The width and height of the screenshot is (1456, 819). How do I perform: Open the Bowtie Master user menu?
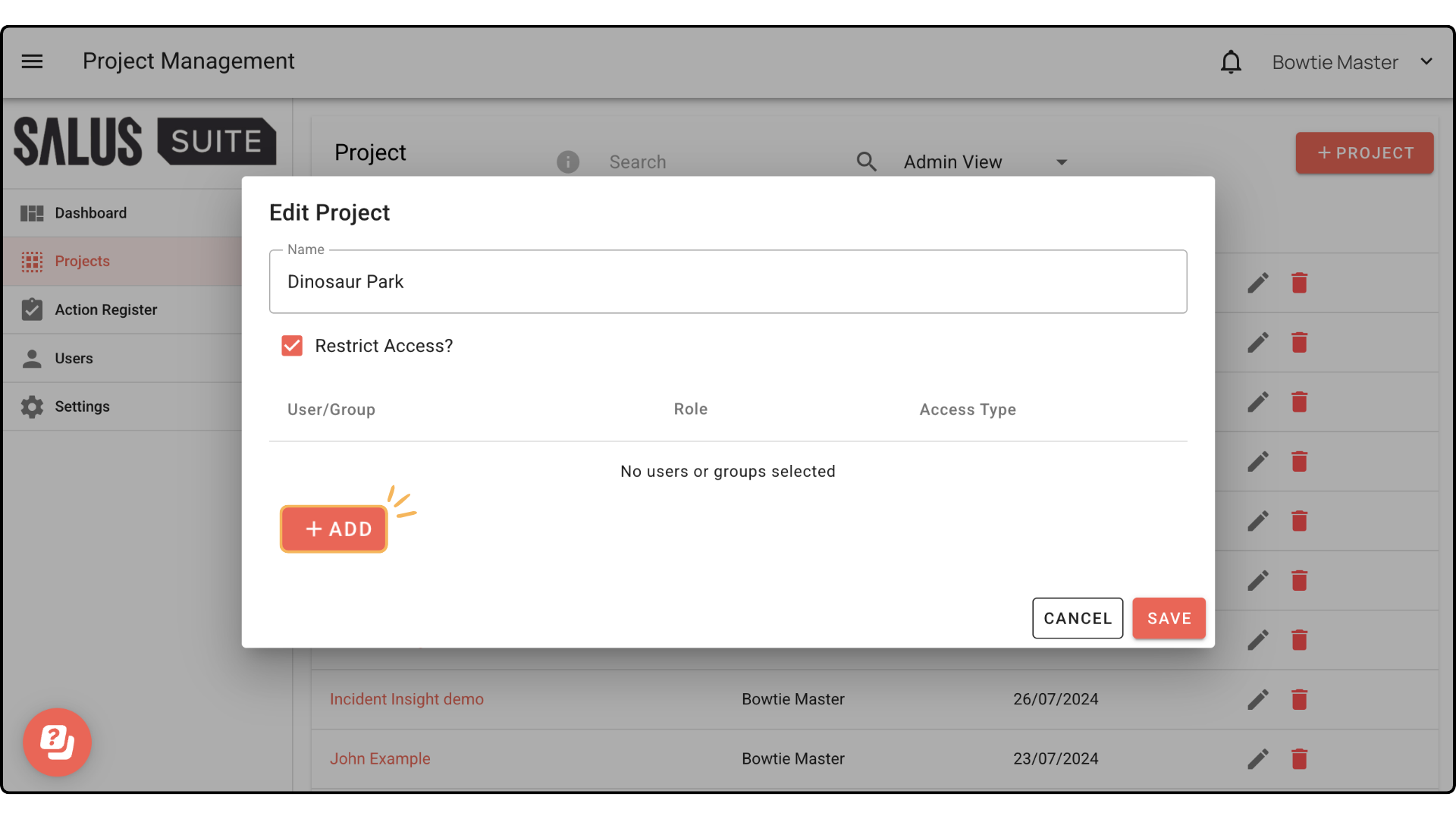coord(1351,62)
